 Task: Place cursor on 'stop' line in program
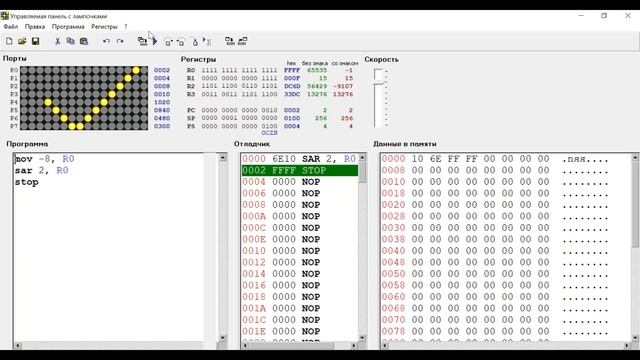pos(27,182)
